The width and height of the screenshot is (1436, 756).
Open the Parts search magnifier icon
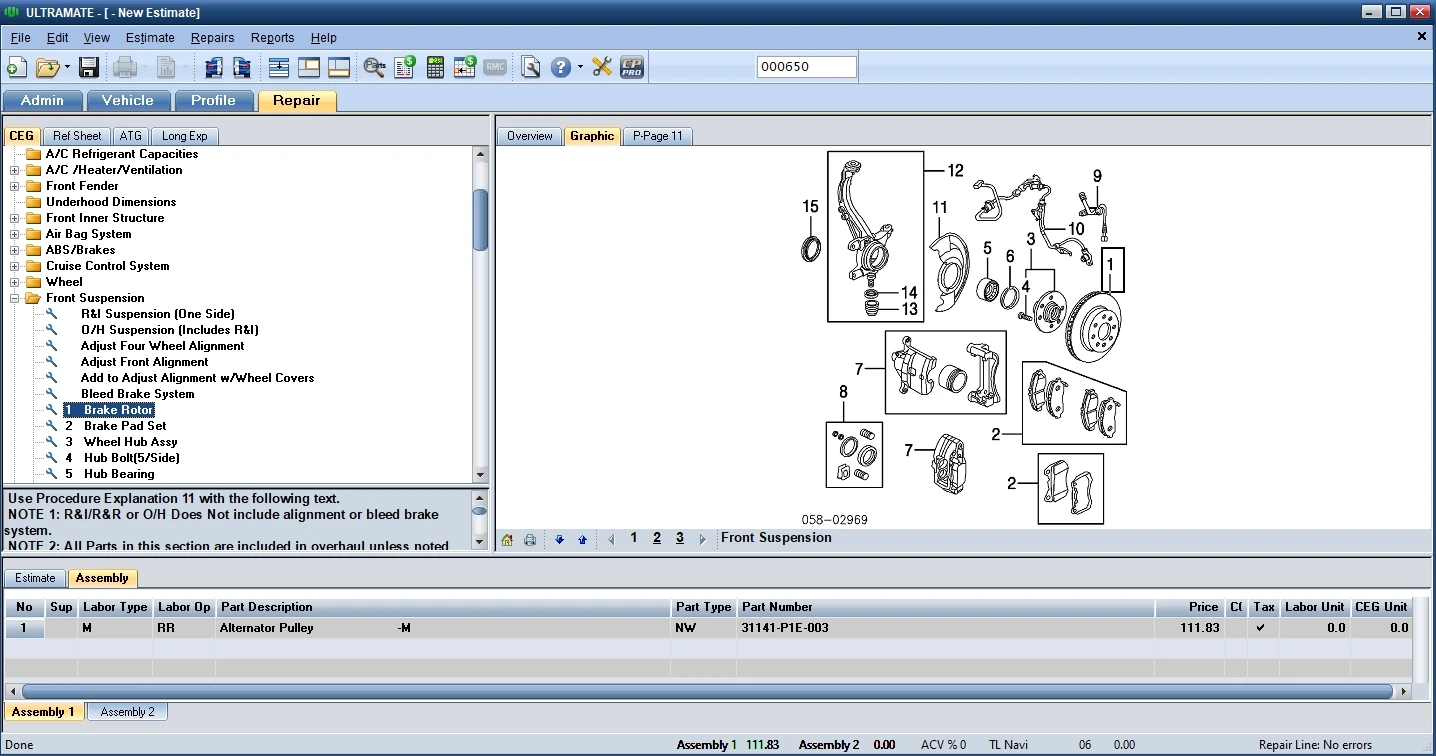tap(374, 68)
